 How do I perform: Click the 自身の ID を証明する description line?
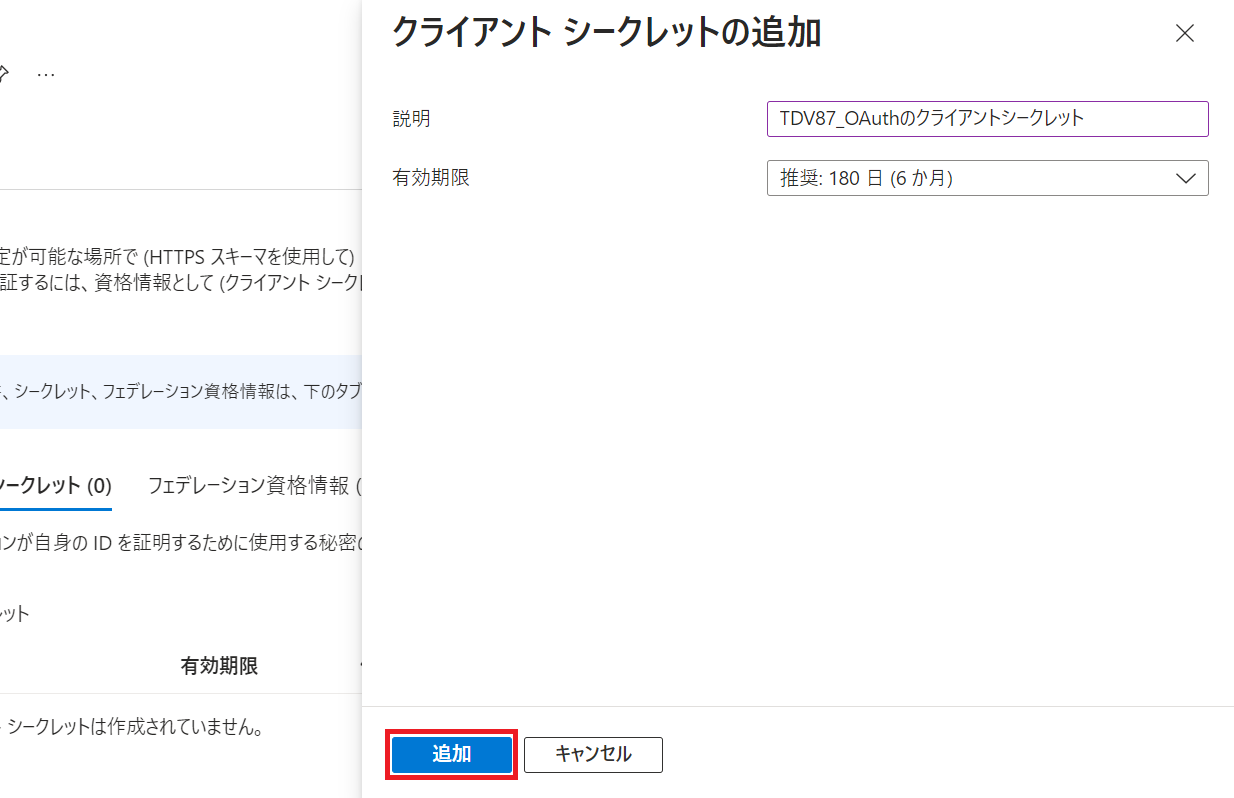pos(180,545)
